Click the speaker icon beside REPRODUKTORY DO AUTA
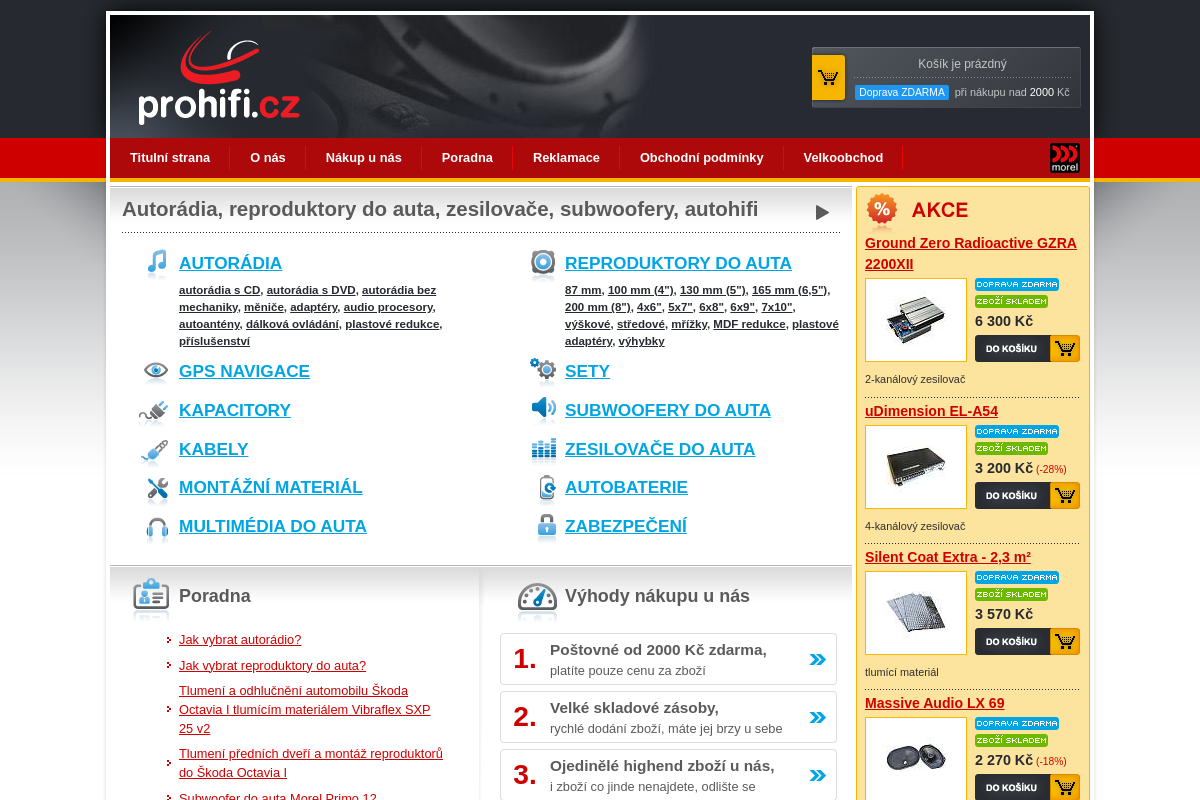 tap(542, 264)
